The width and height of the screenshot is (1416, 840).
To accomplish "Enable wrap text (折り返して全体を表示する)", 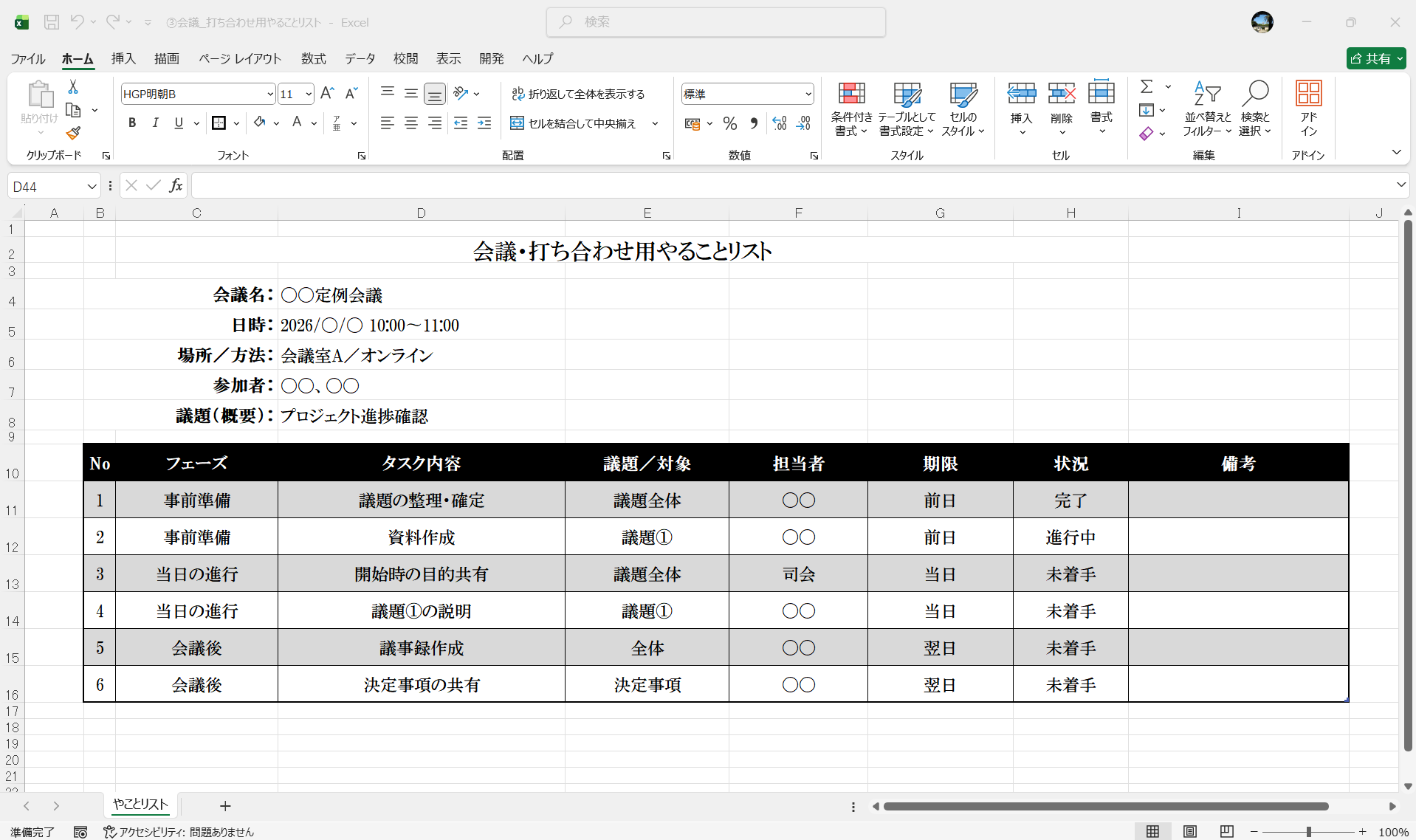I will pyautogui.click(x=577, y=94).
